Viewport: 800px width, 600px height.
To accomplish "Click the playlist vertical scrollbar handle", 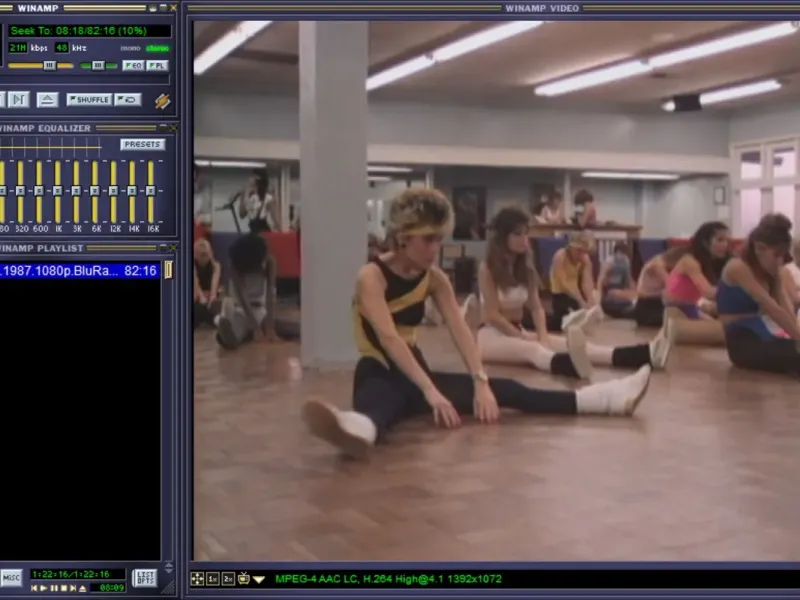I will [168, 270].
